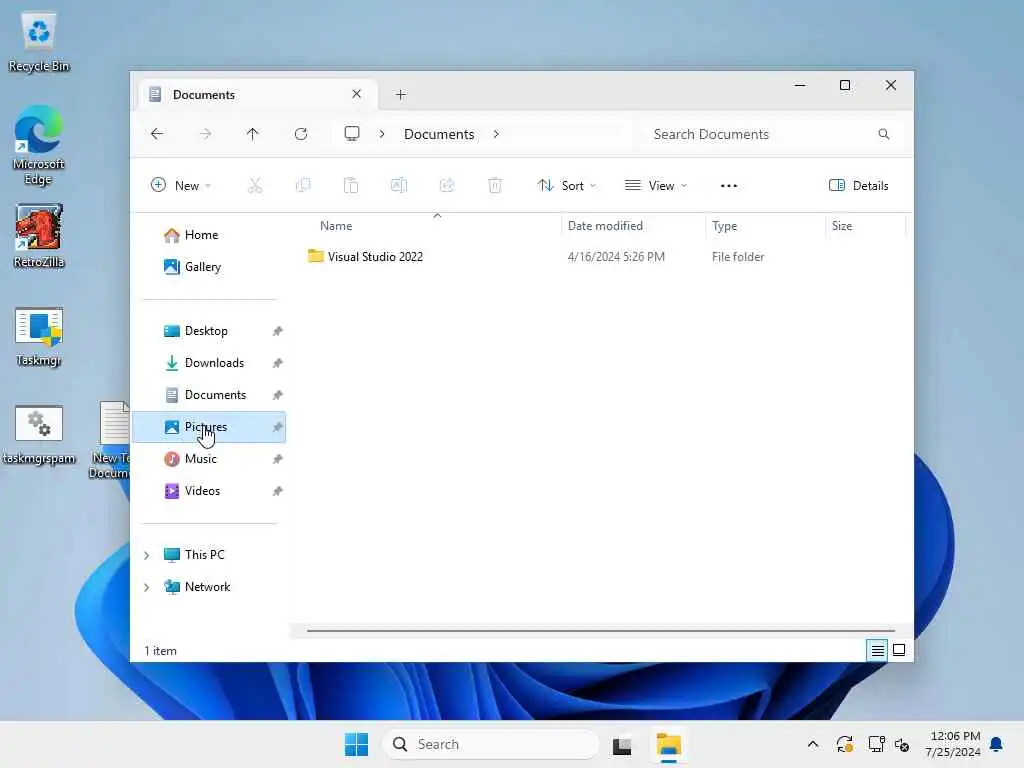Screen dimensions: 1024x768
Task: Click the pin icon beside Videos
Action: click(278, 491)
